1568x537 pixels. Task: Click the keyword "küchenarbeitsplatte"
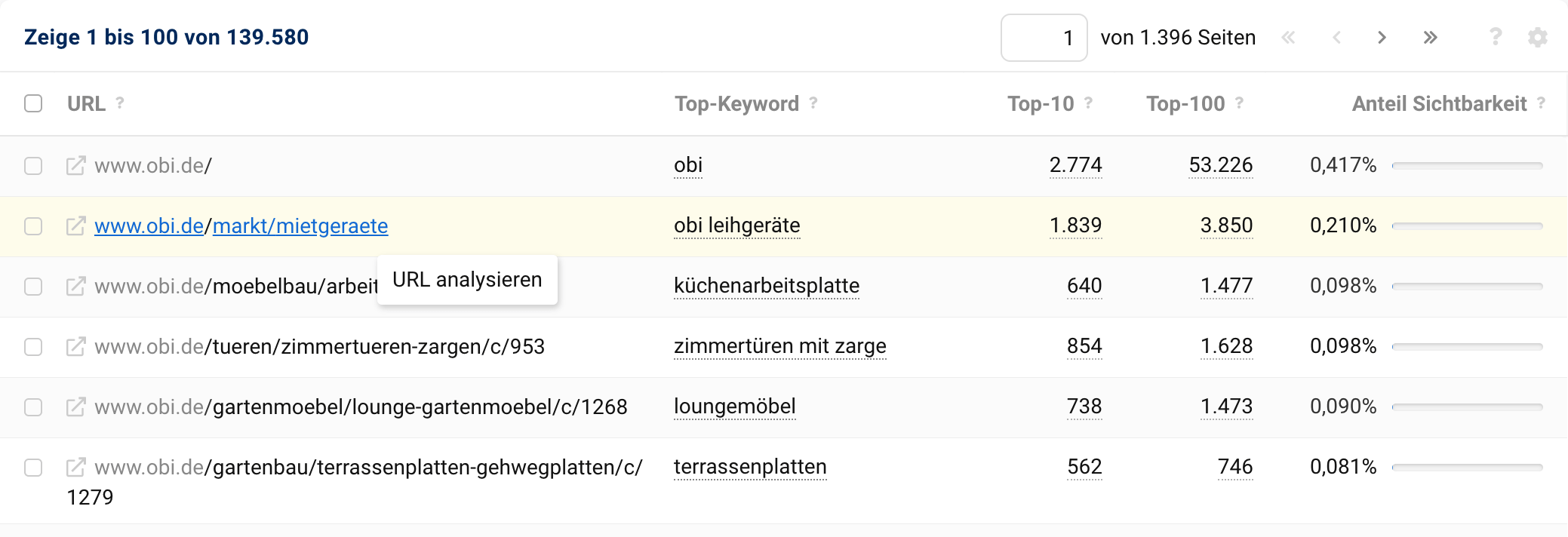(x=766, y=286)
